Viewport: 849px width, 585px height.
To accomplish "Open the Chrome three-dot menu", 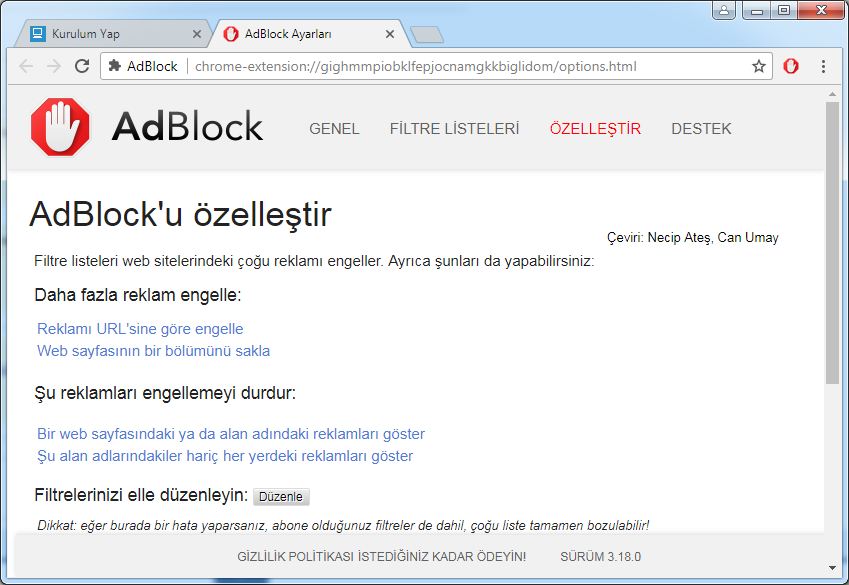I will coord(823,66).
